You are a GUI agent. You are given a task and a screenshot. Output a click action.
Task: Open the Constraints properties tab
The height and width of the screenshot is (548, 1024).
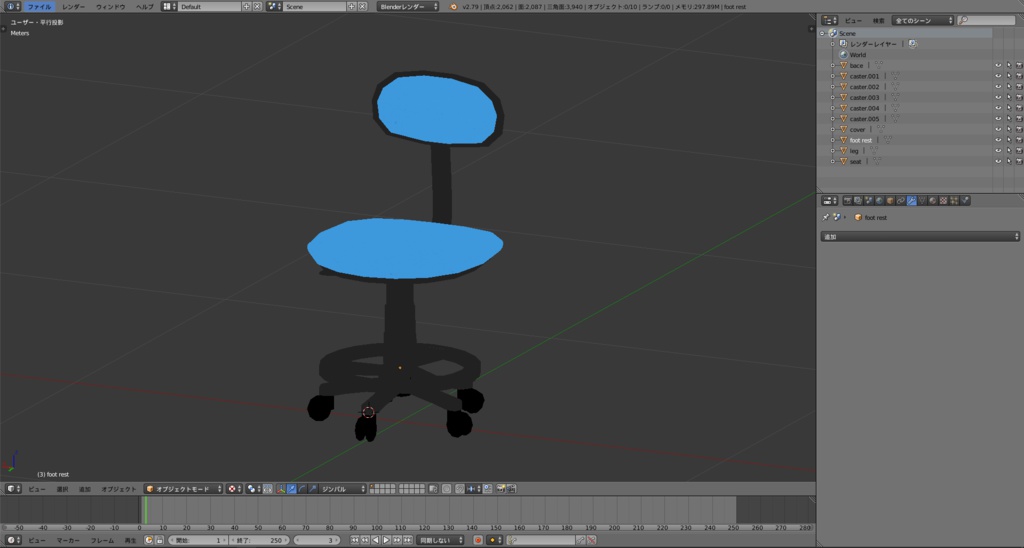click(x=901, y=201)
